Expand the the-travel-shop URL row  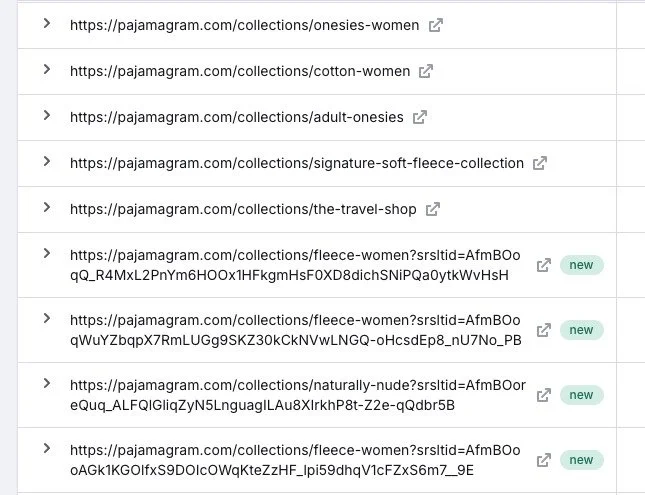[x=47, y=208]
